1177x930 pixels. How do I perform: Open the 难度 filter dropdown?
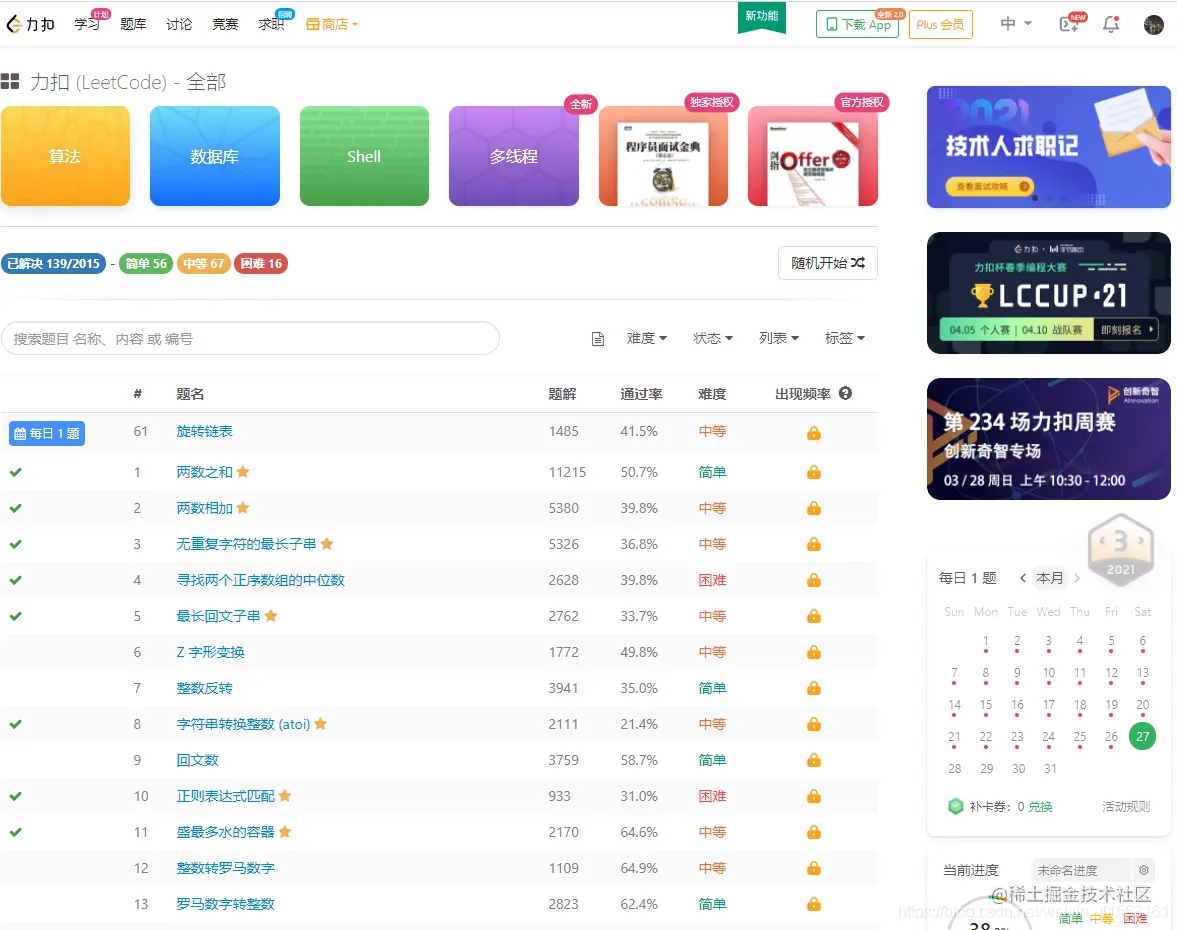pos(647,338)
